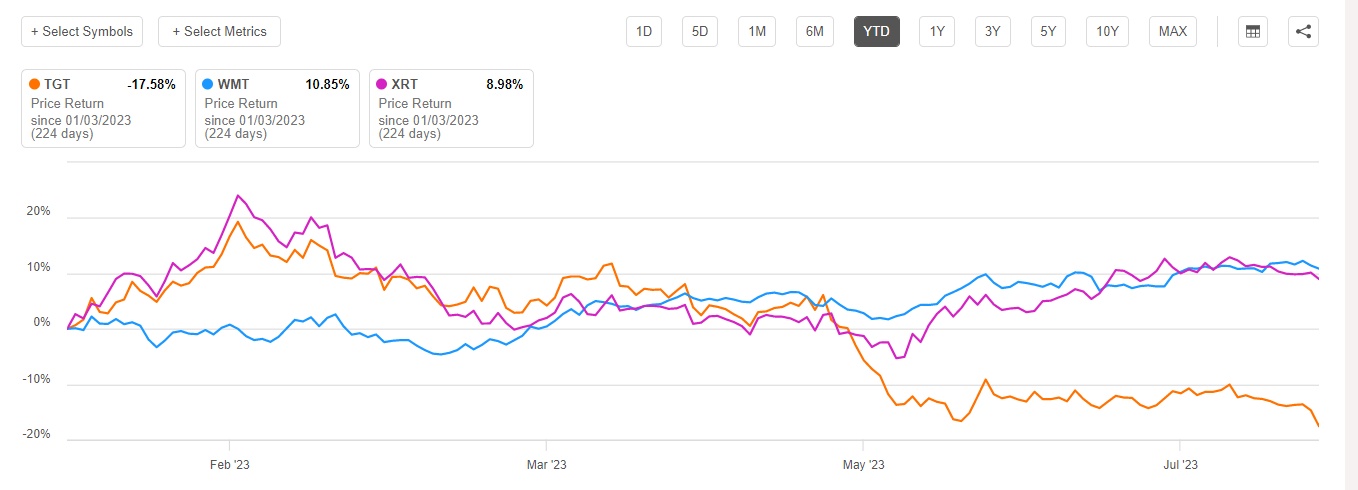Switch chart to 6M range

[815, 31]
